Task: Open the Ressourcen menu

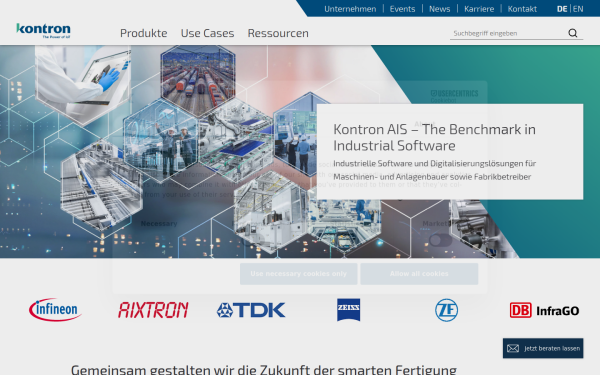Action: (x=278, y=33)
